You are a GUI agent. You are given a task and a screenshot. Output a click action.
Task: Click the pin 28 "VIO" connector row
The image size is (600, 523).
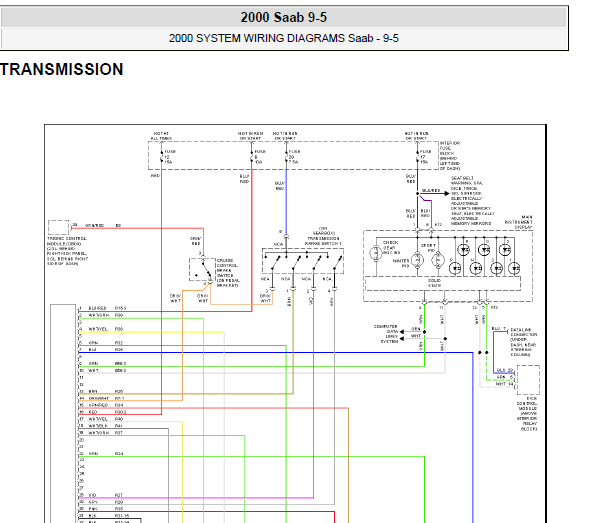101,495
